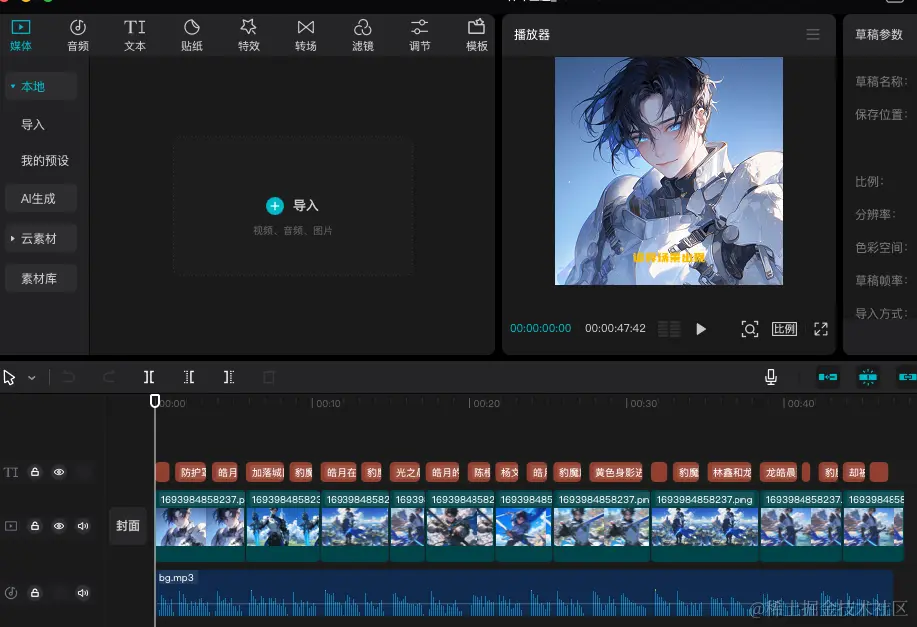
Task: Start voice recording with microphone
Action: 771,377
